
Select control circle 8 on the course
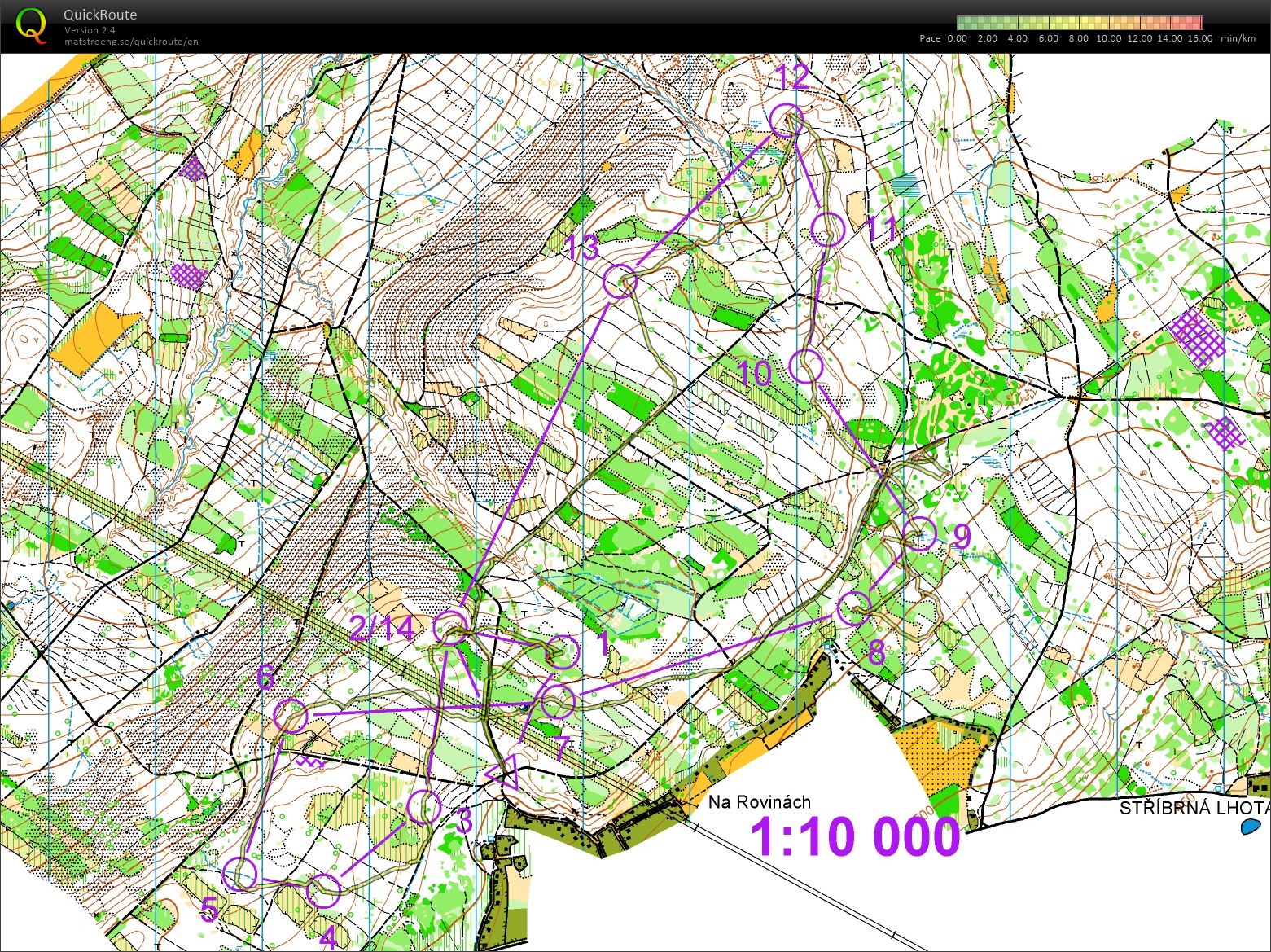855,608
